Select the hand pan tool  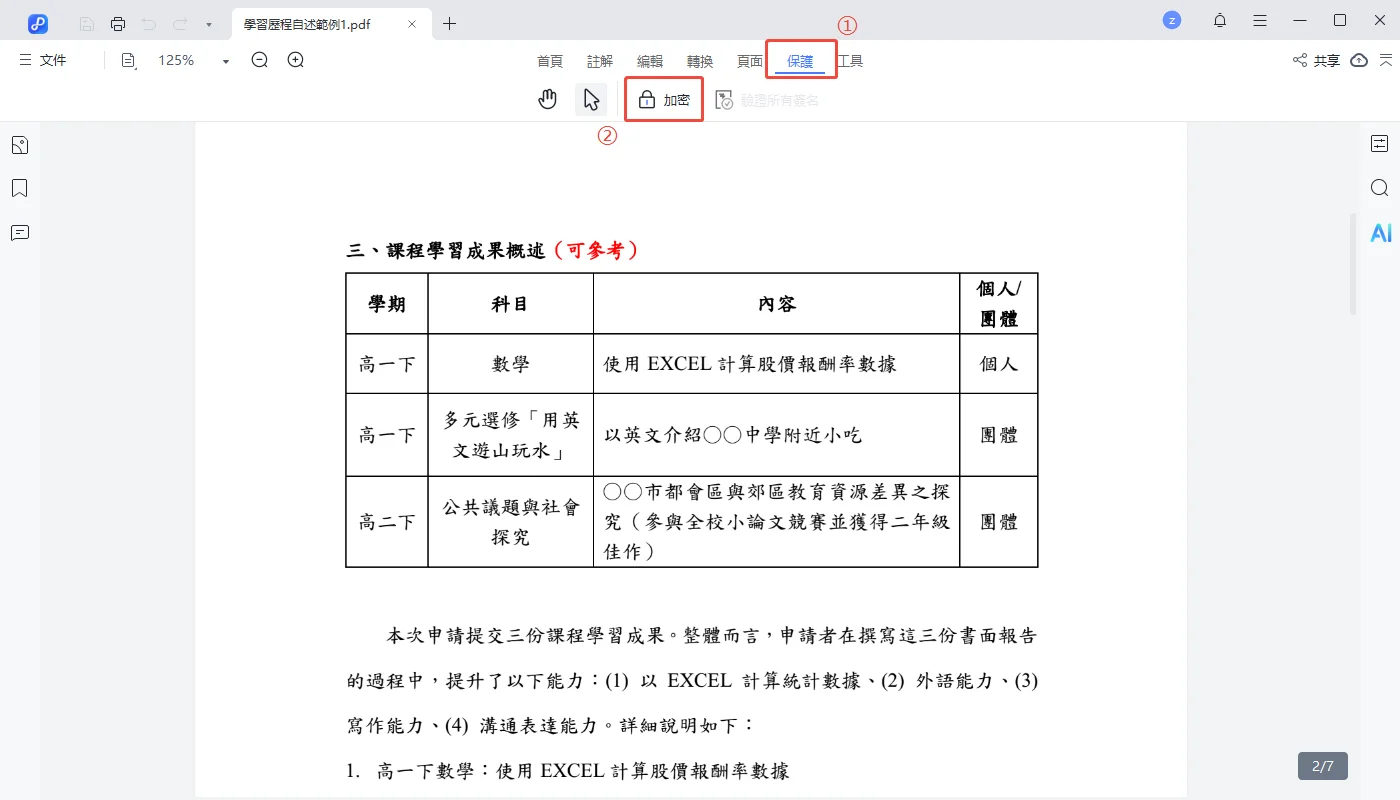tap(547, 99)
